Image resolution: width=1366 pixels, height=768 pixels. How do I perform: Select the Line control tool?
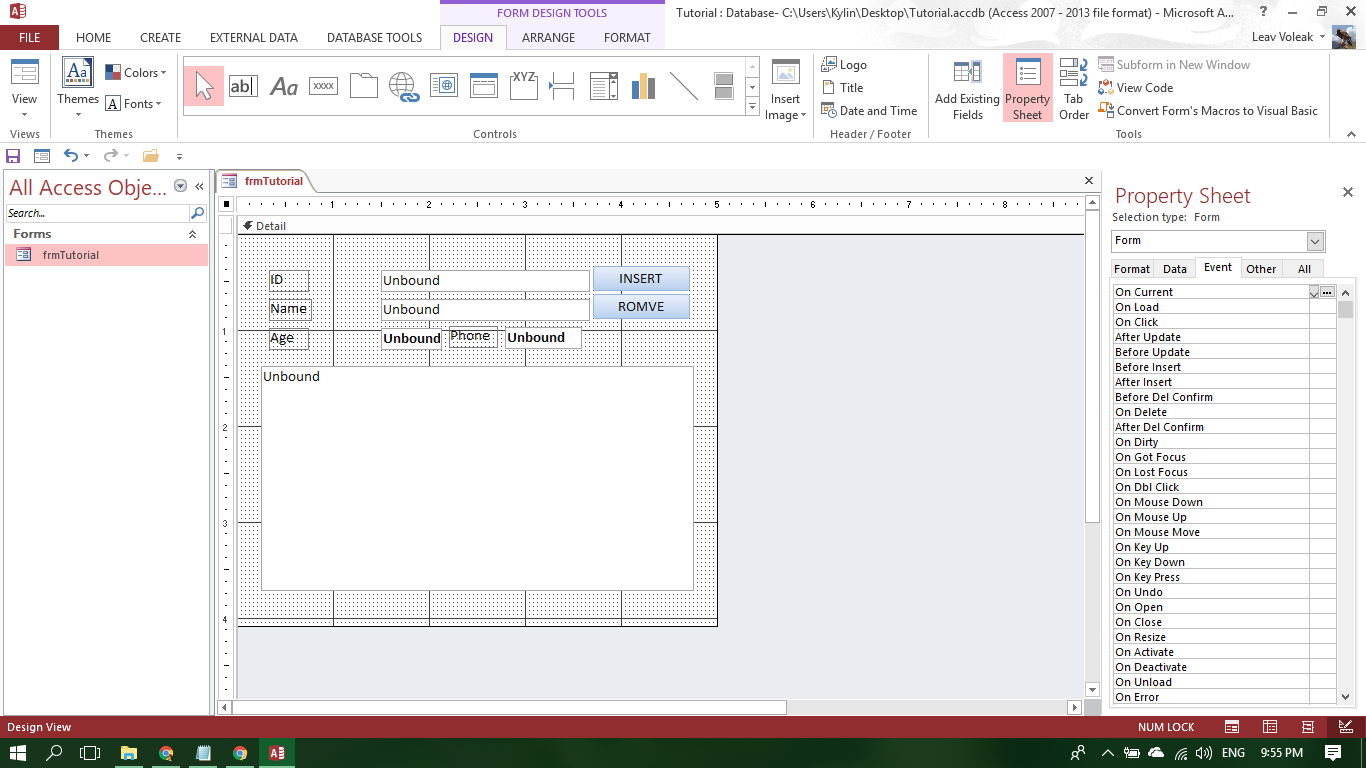(684, 86)
